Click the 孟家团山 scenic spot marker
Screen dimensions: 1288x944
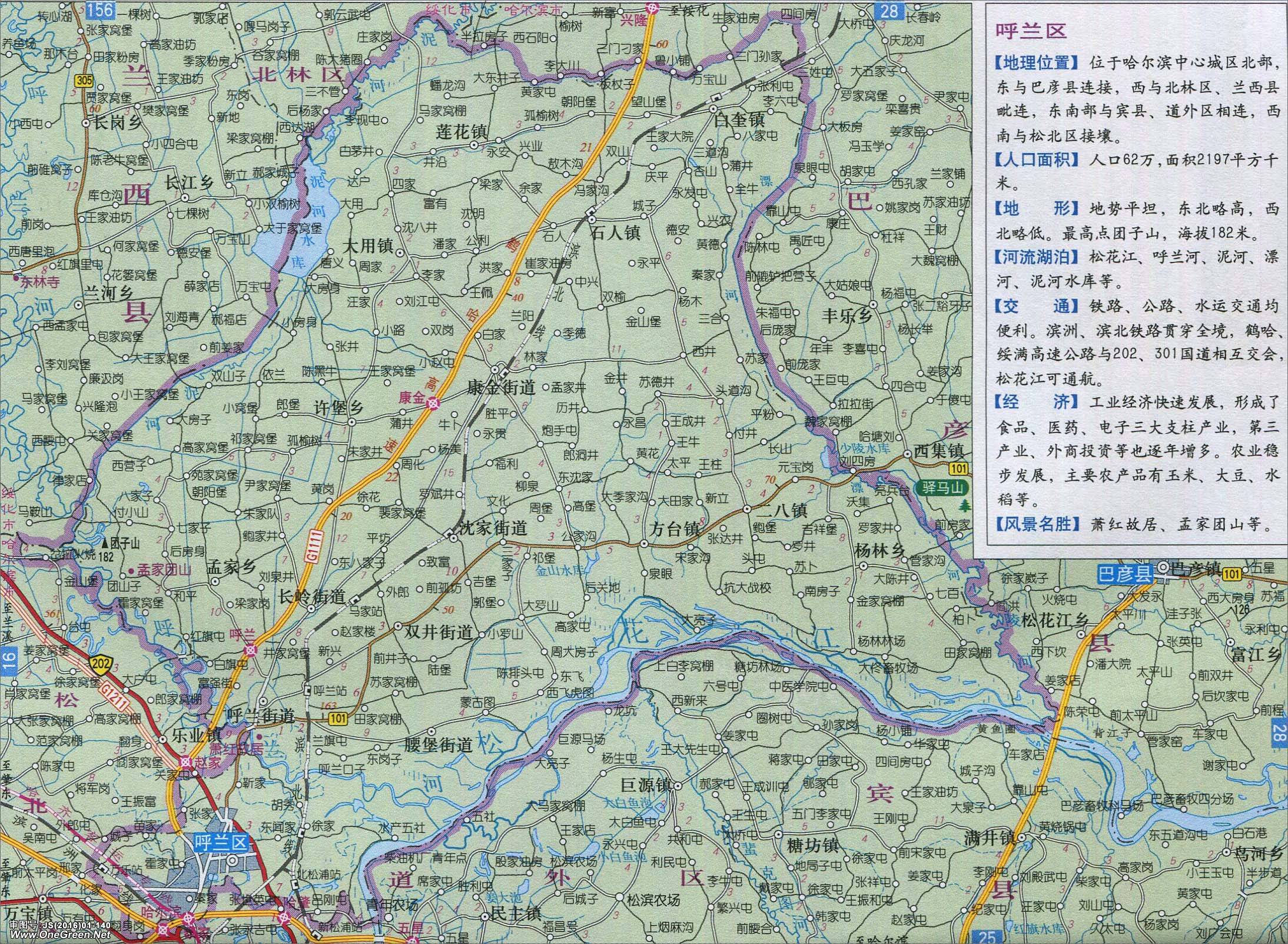coord(131,571)
